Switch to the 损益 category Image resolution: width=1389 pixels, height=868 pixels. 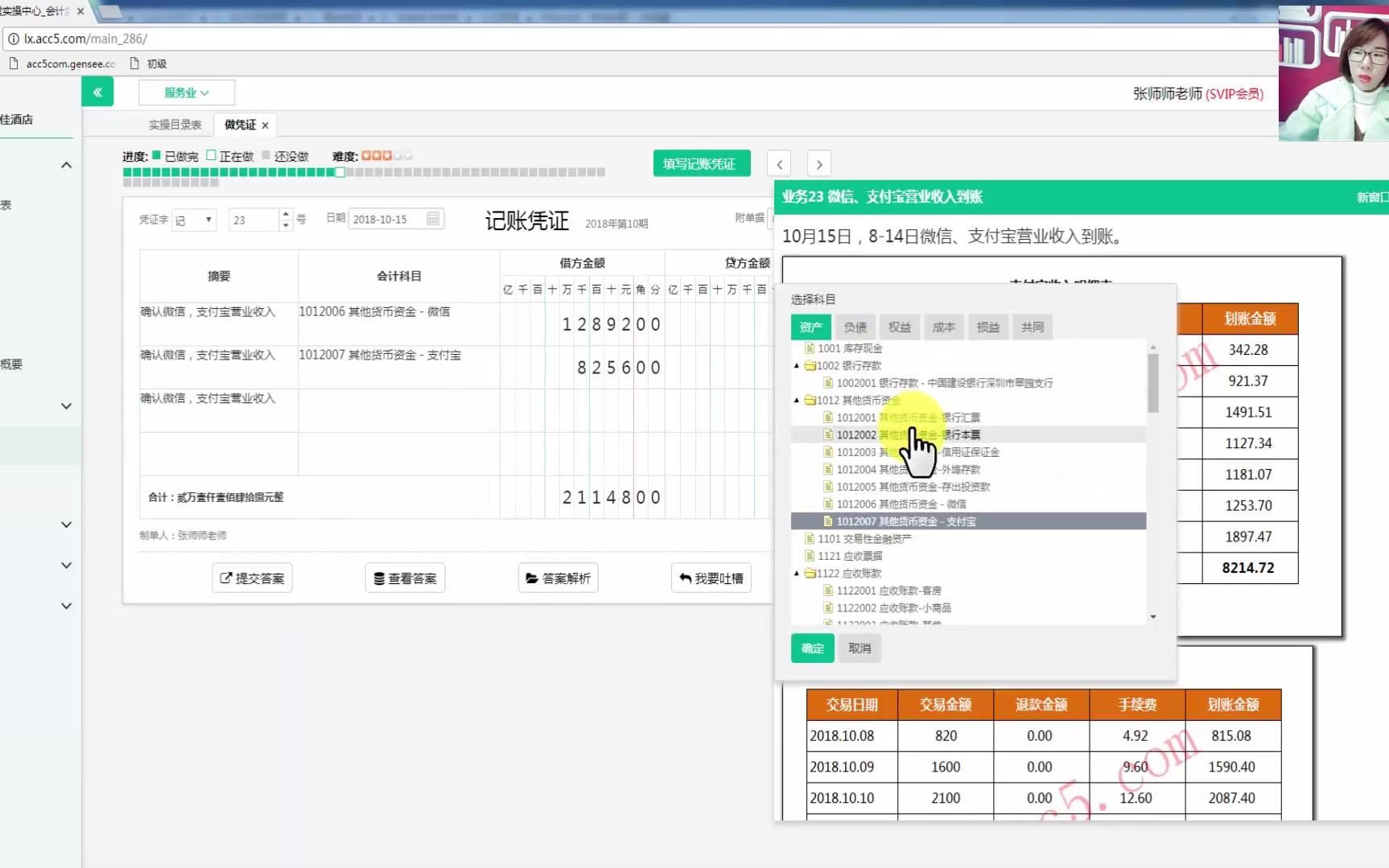click(988, 327)
